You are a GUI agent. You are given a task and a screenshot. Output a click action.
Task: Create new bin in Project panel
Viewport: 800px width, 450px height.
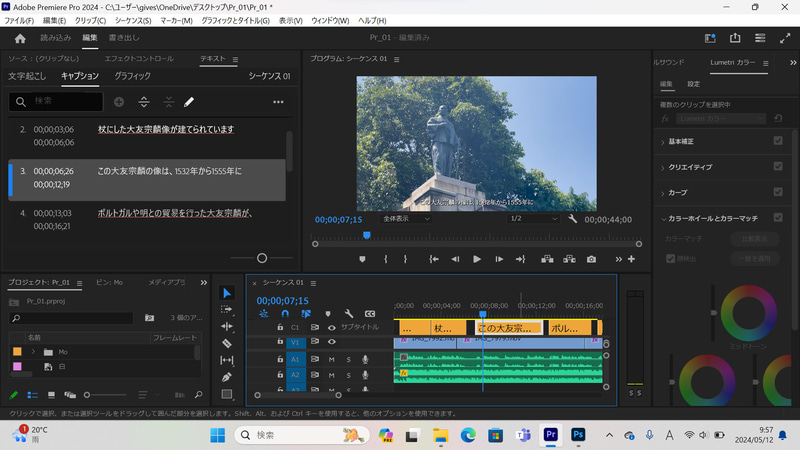pos(149,318)
